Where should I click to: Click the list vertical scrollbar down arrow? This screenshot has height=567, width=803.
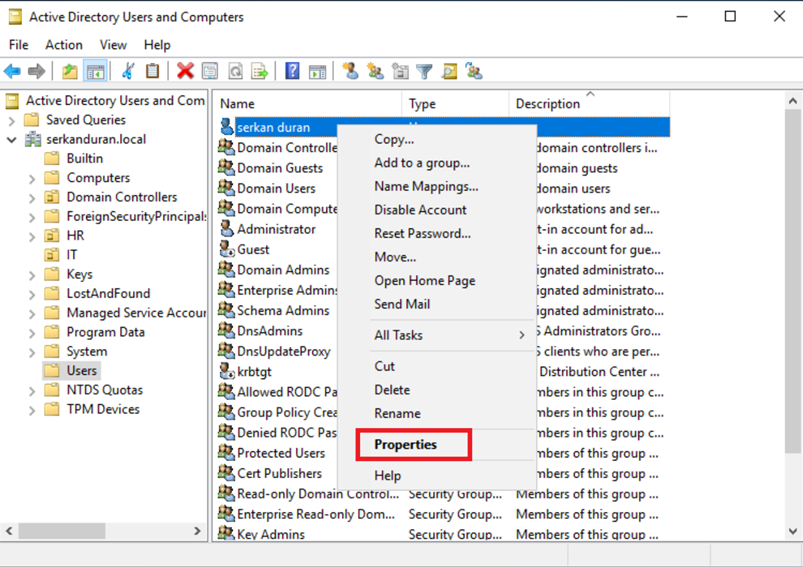(x=793, y=531)
